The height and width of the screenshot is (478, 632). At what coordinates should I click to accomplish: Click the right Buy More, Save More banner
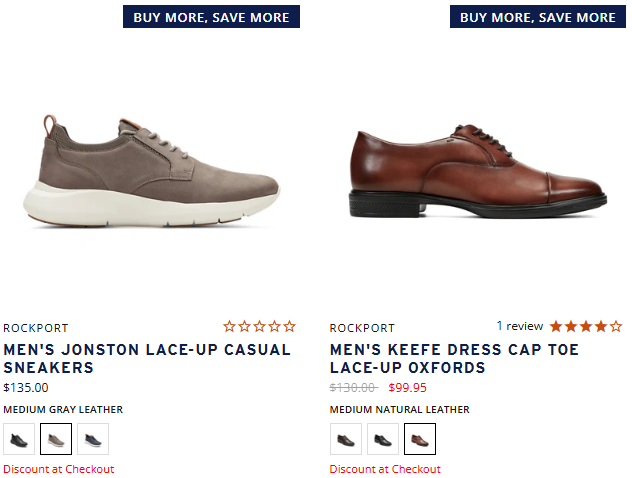tap(538, 17)
